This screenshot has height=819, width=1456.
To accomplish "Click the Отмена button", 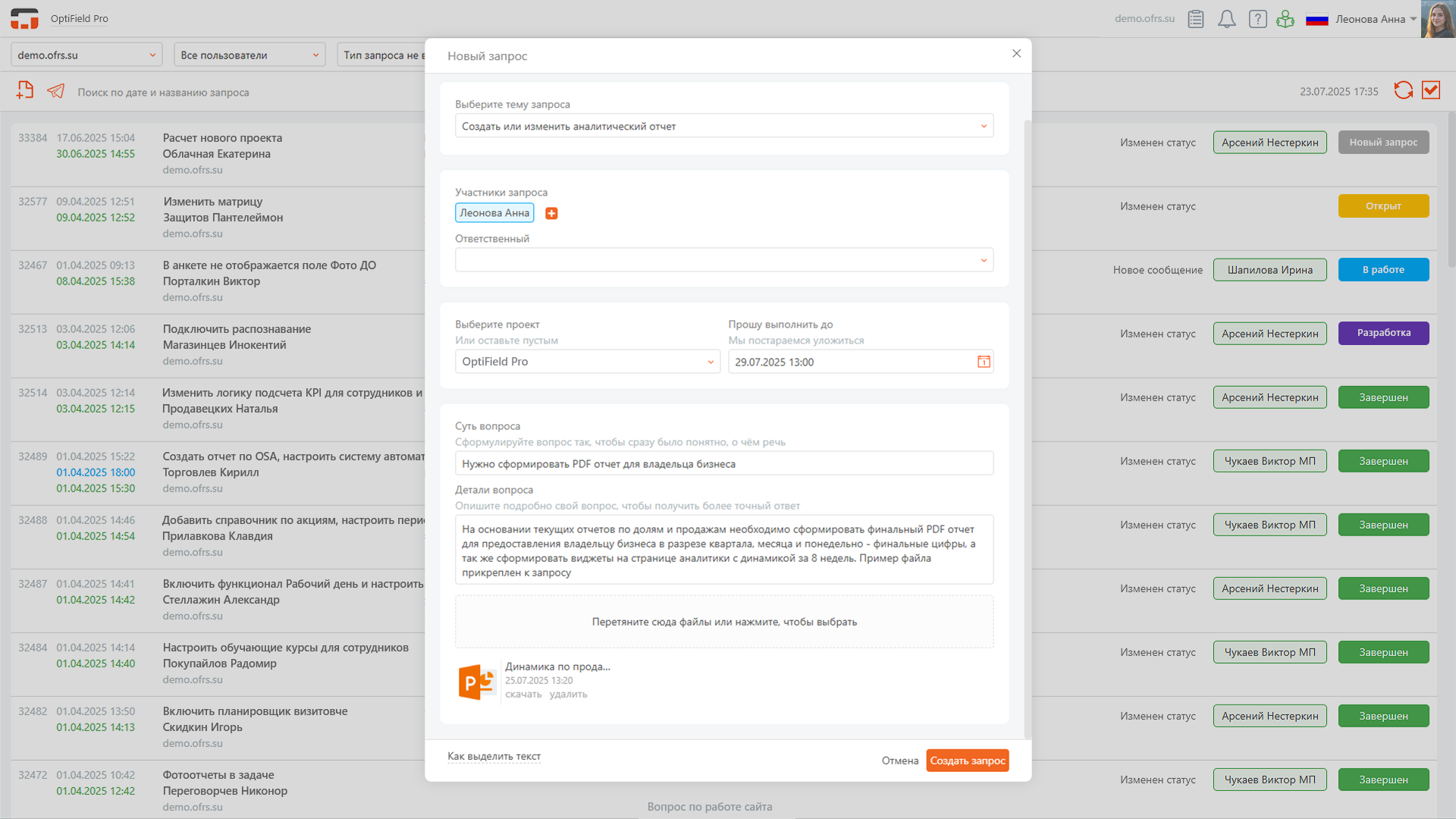I will click(x=899, y=761).
